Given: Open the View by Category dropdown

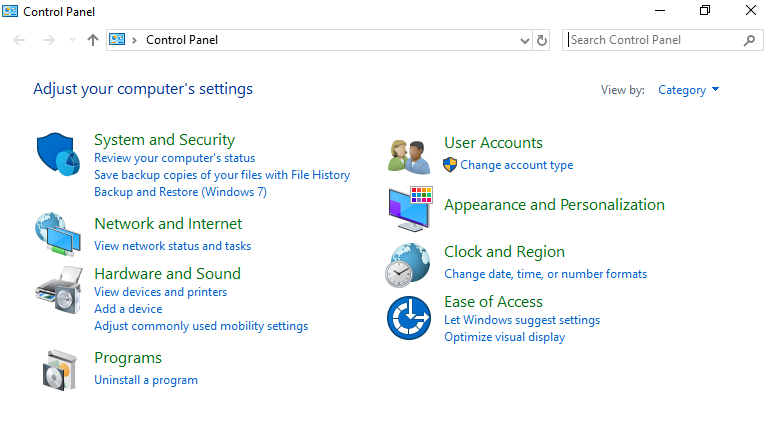Looking at the screenshot, I should pos(688,90).
